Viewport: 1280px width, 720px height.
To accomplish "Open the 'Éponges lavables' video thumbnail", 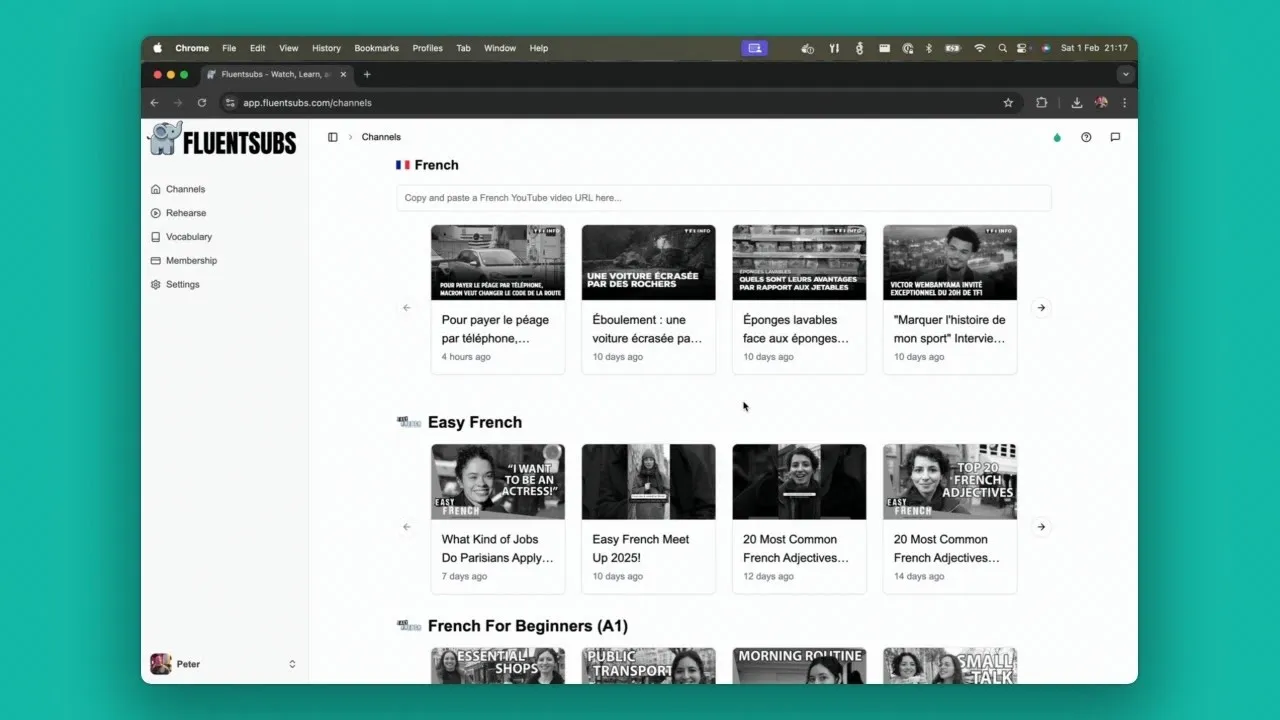I will coord(800,262).
